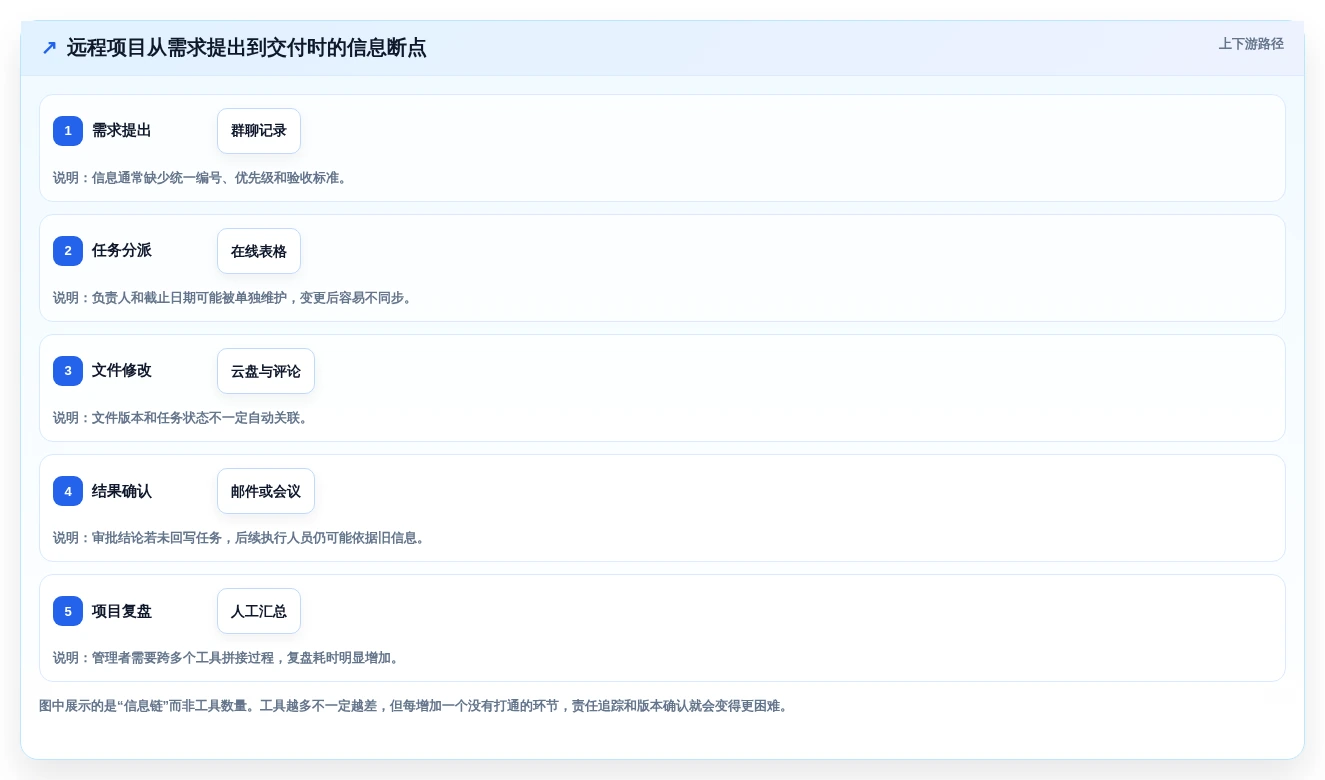Click the arrow icon beside the title
This screenshot has width=1325, height=780.
49,48
